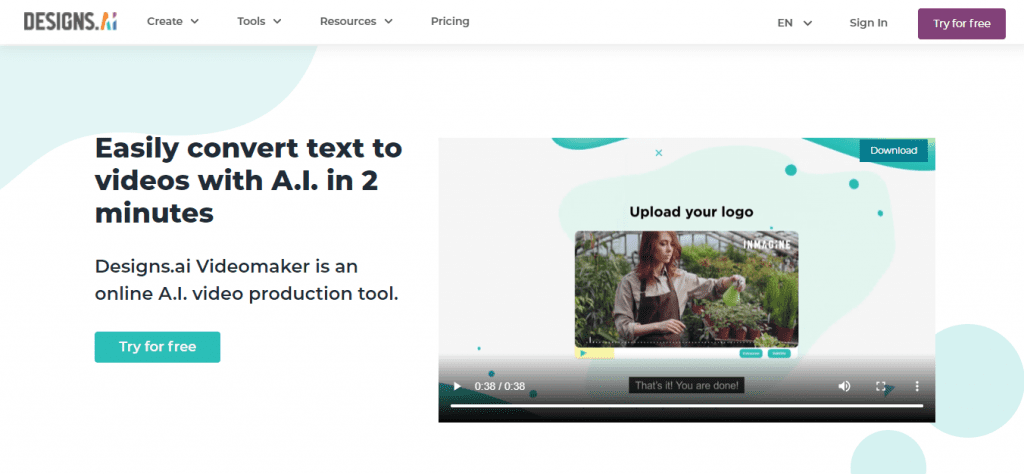1024x474 pixels.
Task: Click the Sign In link
Action: coord(868,23)
